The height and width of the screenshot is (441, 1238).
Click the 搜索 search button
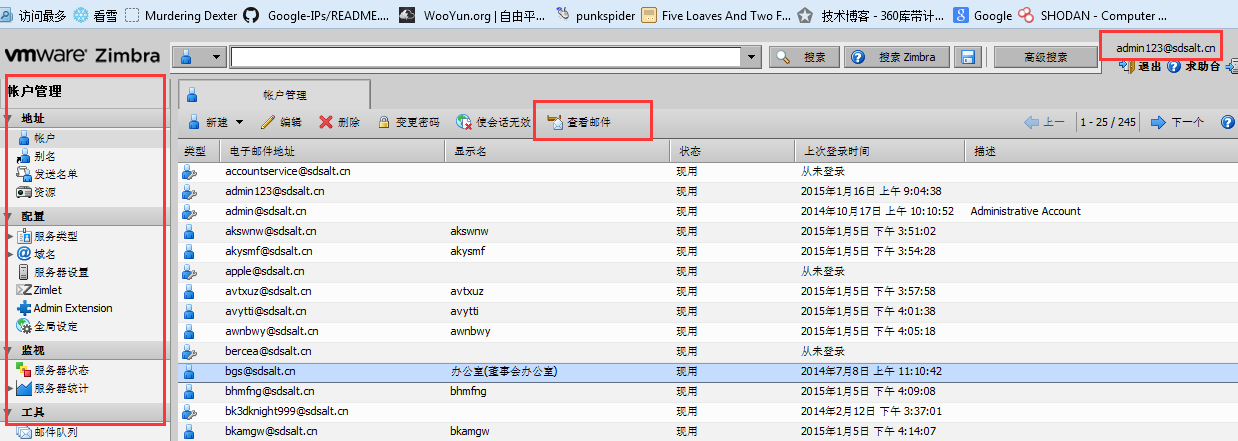point(804,57)
